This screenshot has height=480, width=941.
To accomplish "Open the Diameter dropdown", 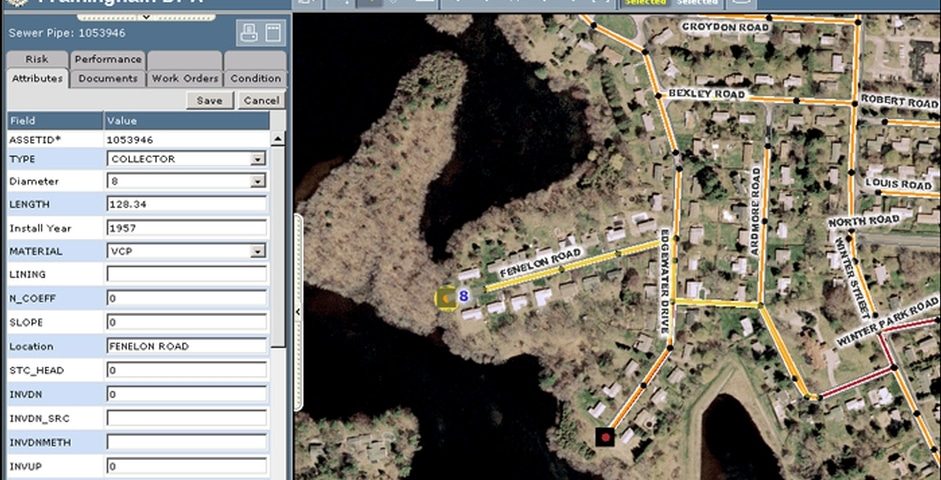I will tap(187, 181).
